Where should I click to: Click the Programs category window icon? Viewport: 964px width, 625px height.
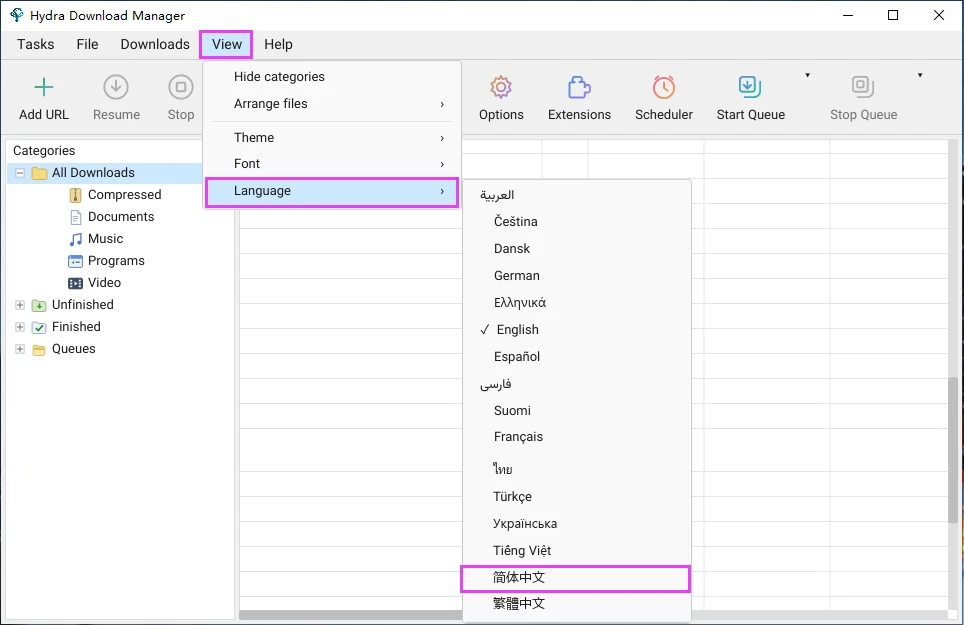[x=75, y=261]
